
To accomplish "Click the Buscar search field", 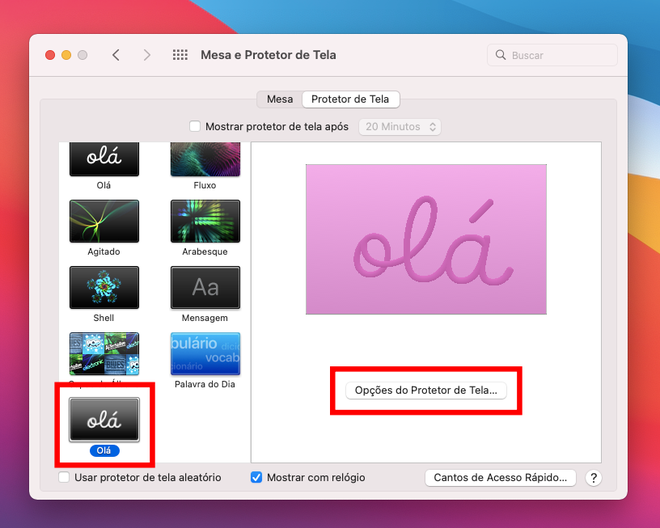I will (x=552, y=55).
